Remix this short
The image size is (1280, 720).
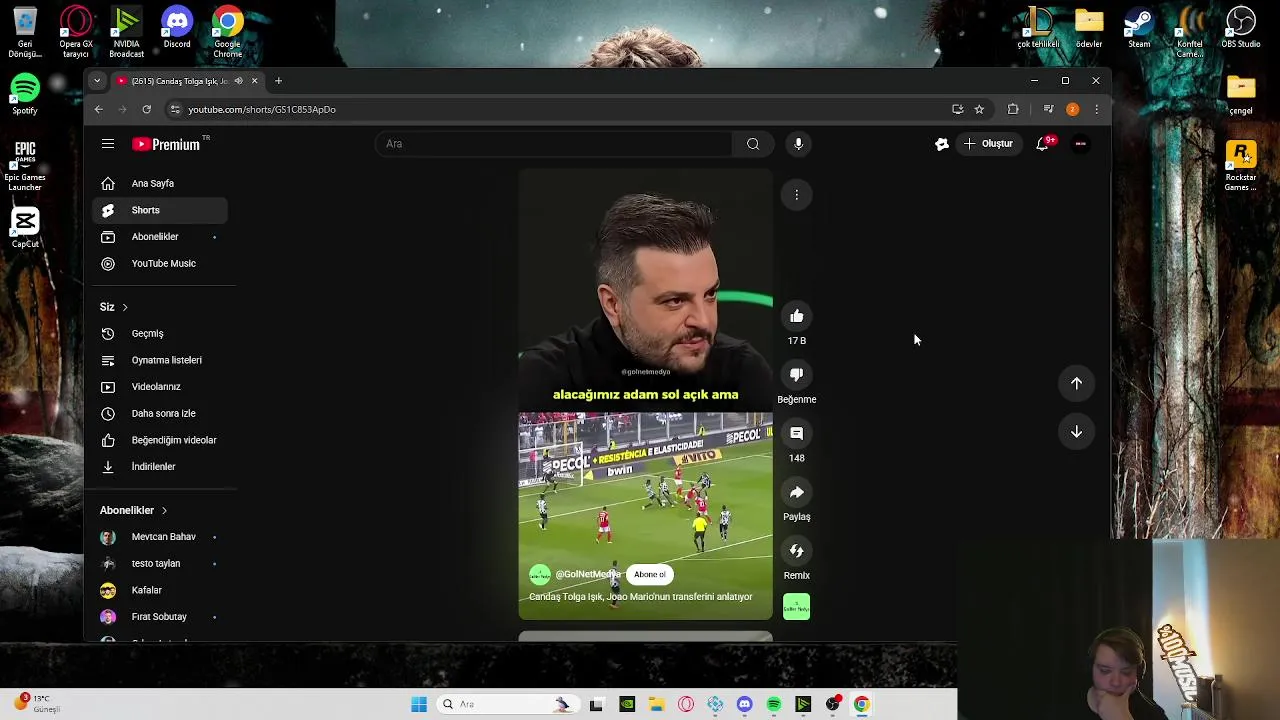coord(797,551)
